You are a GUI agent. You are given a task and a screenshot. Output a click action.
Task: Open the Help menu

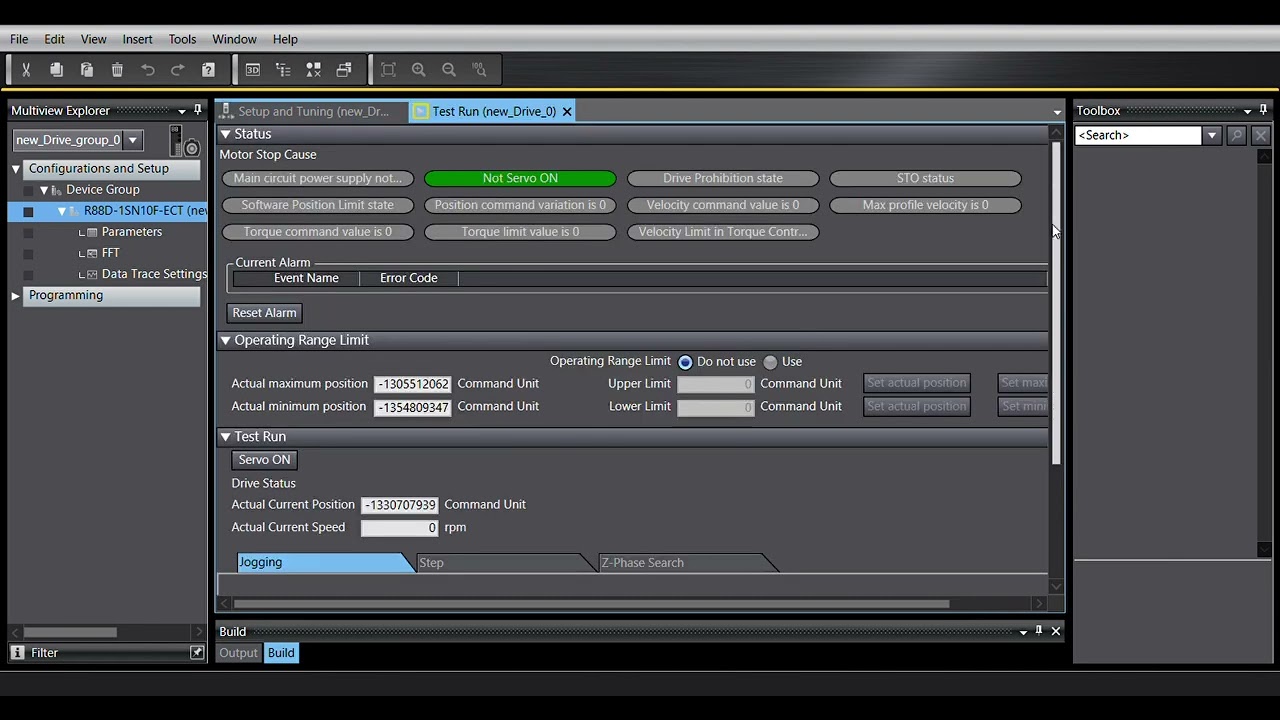pyautogui.click(x=285, y=39)
